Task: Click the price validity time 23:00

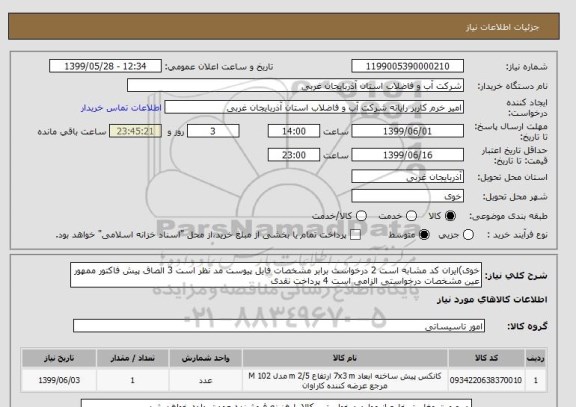Action: point(294,155)
